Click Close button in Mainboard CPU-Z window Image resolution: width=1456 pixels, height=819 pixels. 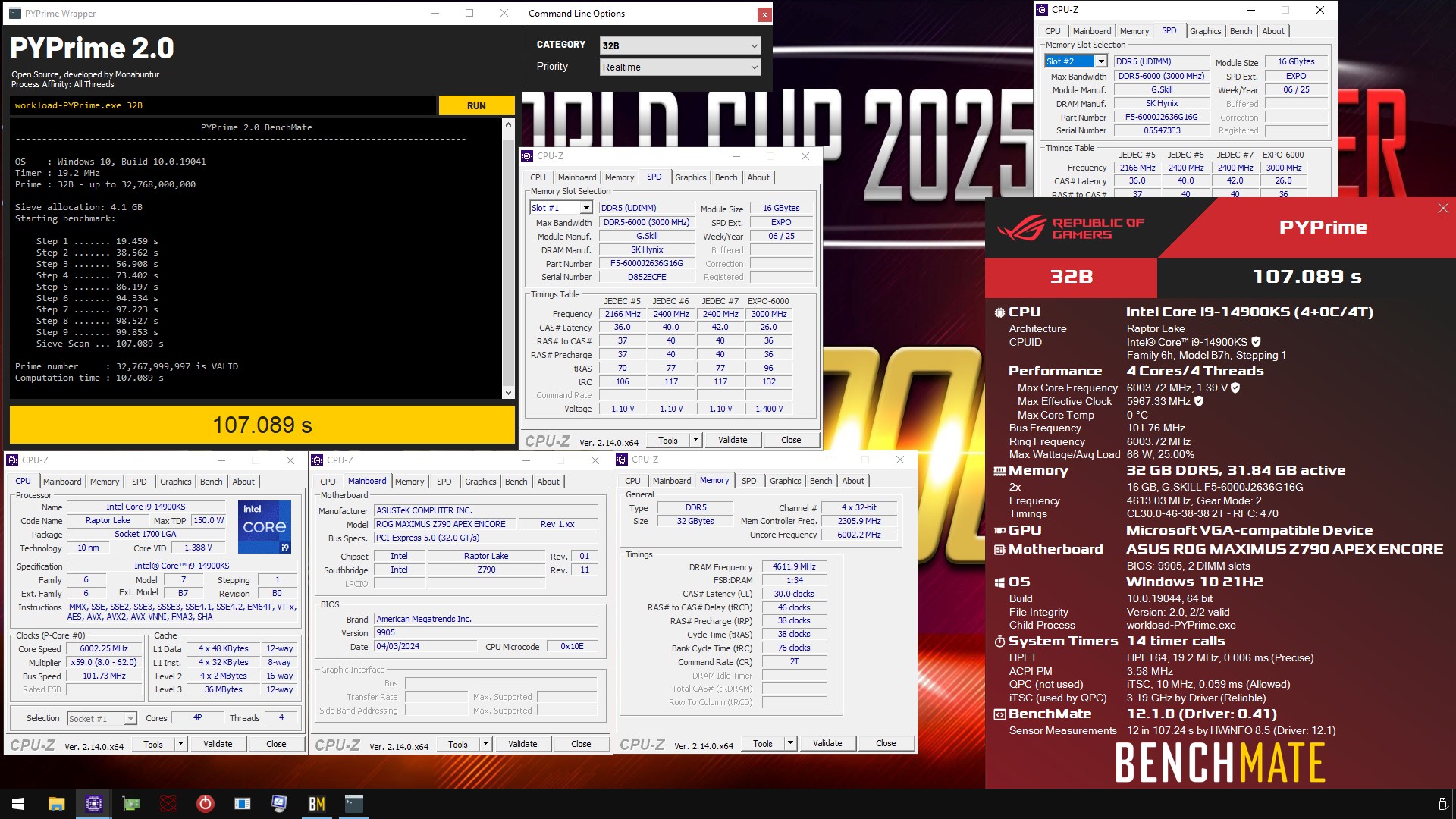coord(581,744)
